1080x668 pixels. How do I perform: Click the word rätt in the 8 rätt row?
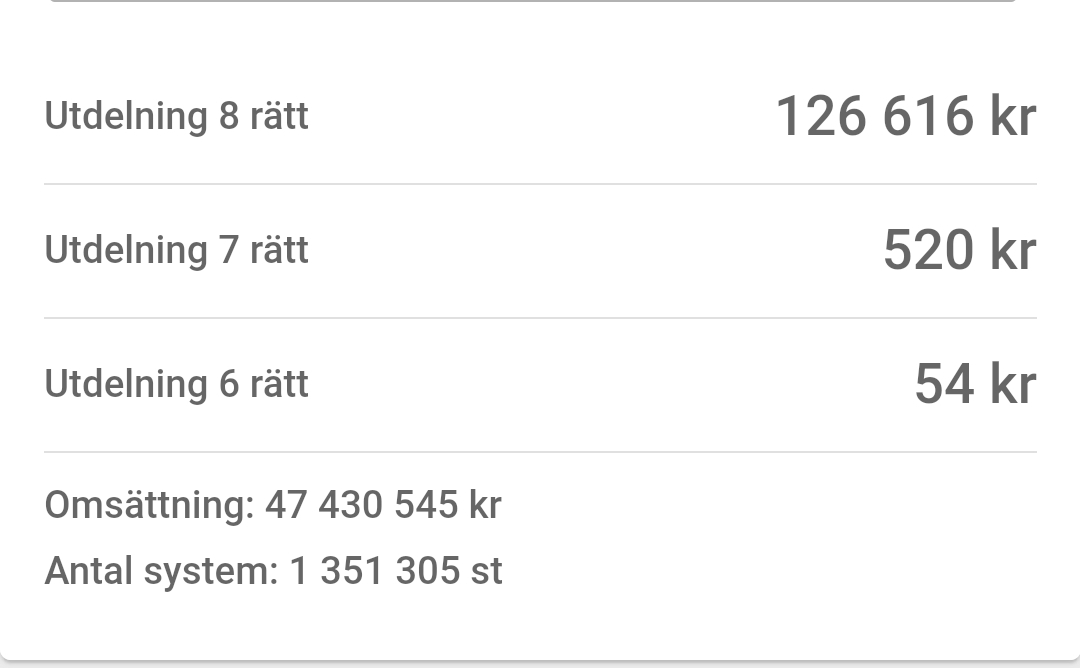click(x=279, y=116)
